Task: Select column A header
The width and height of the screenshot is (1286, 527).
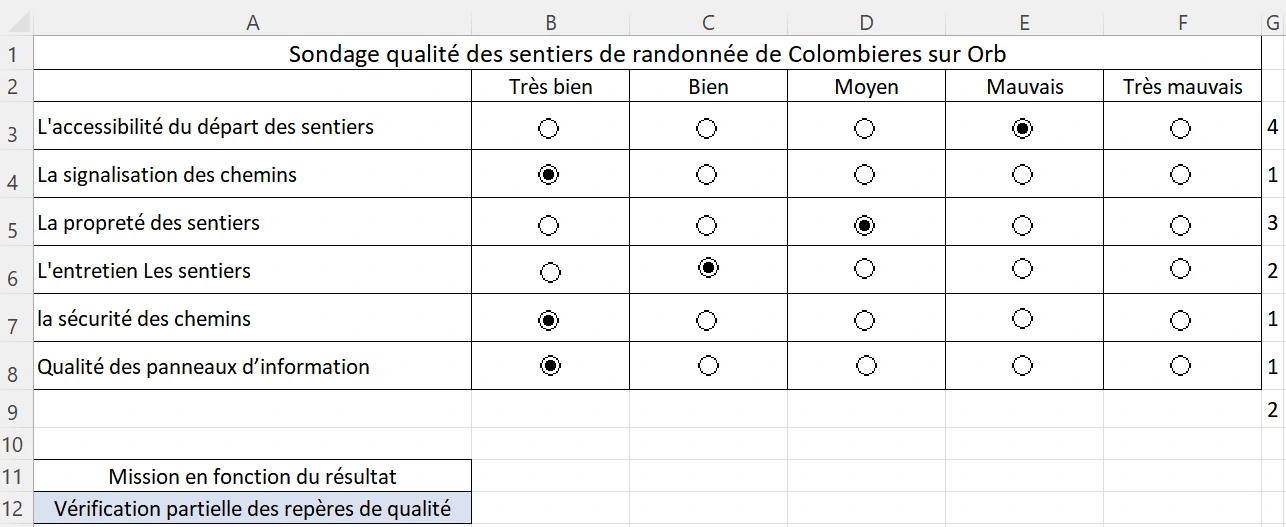Action: (x=252, y=23)
